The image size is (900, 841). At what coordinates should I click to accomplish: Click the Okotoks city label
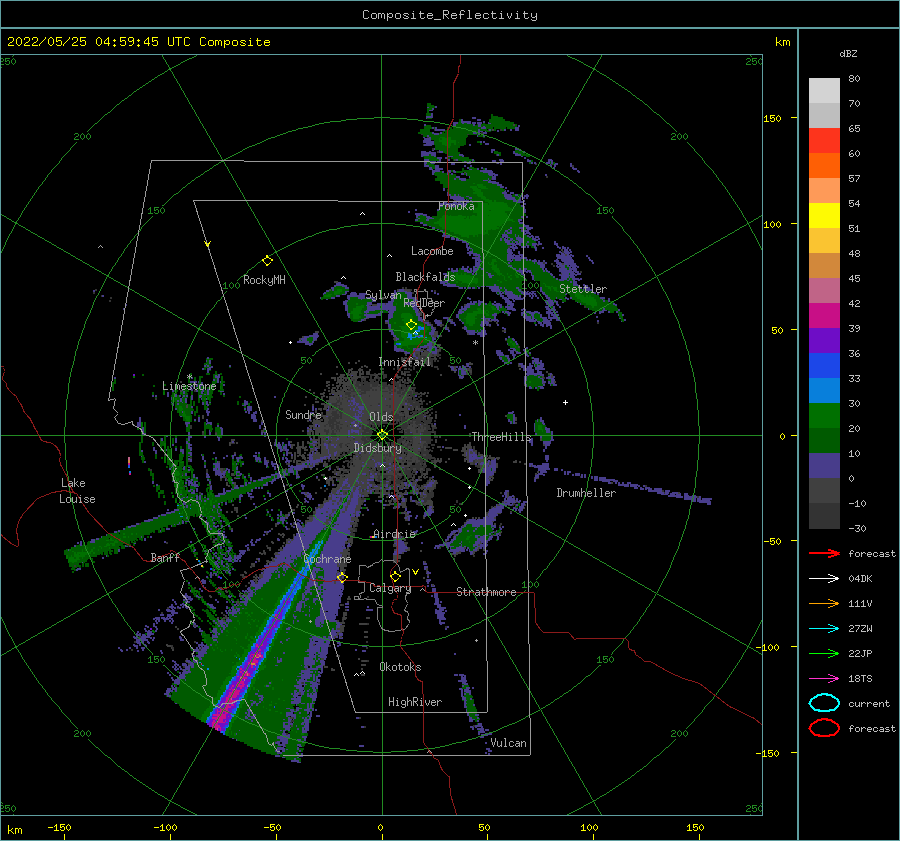400,667
